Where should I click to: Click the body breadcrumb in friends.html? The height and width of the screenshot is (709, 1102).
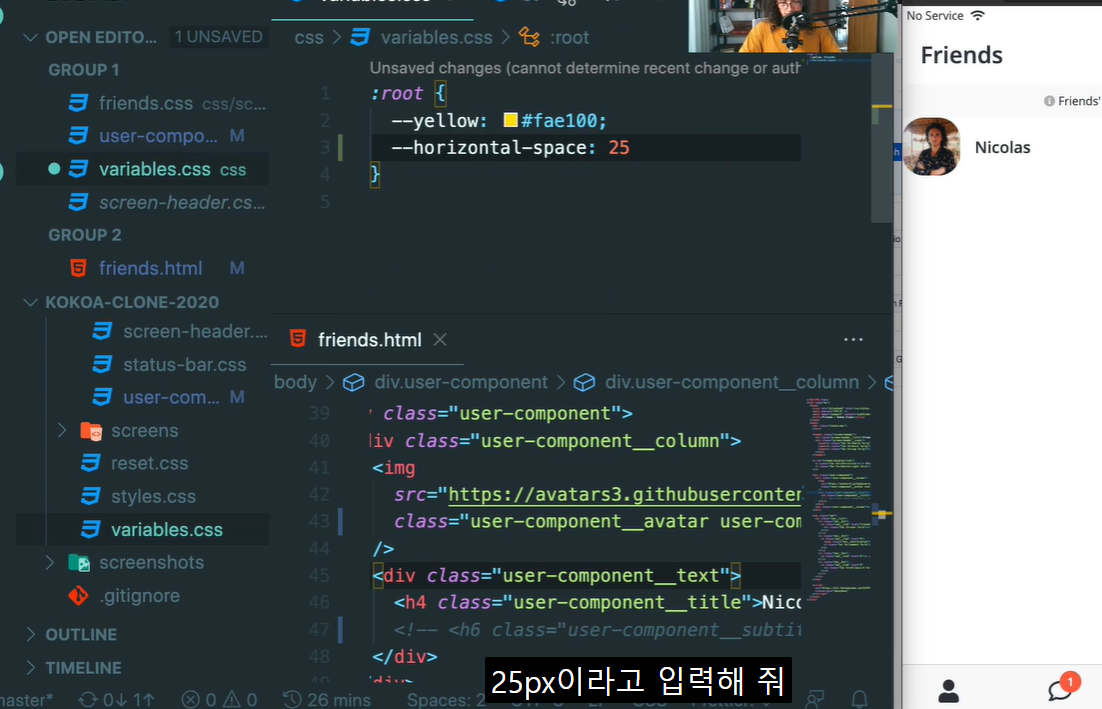pos(295,382)
